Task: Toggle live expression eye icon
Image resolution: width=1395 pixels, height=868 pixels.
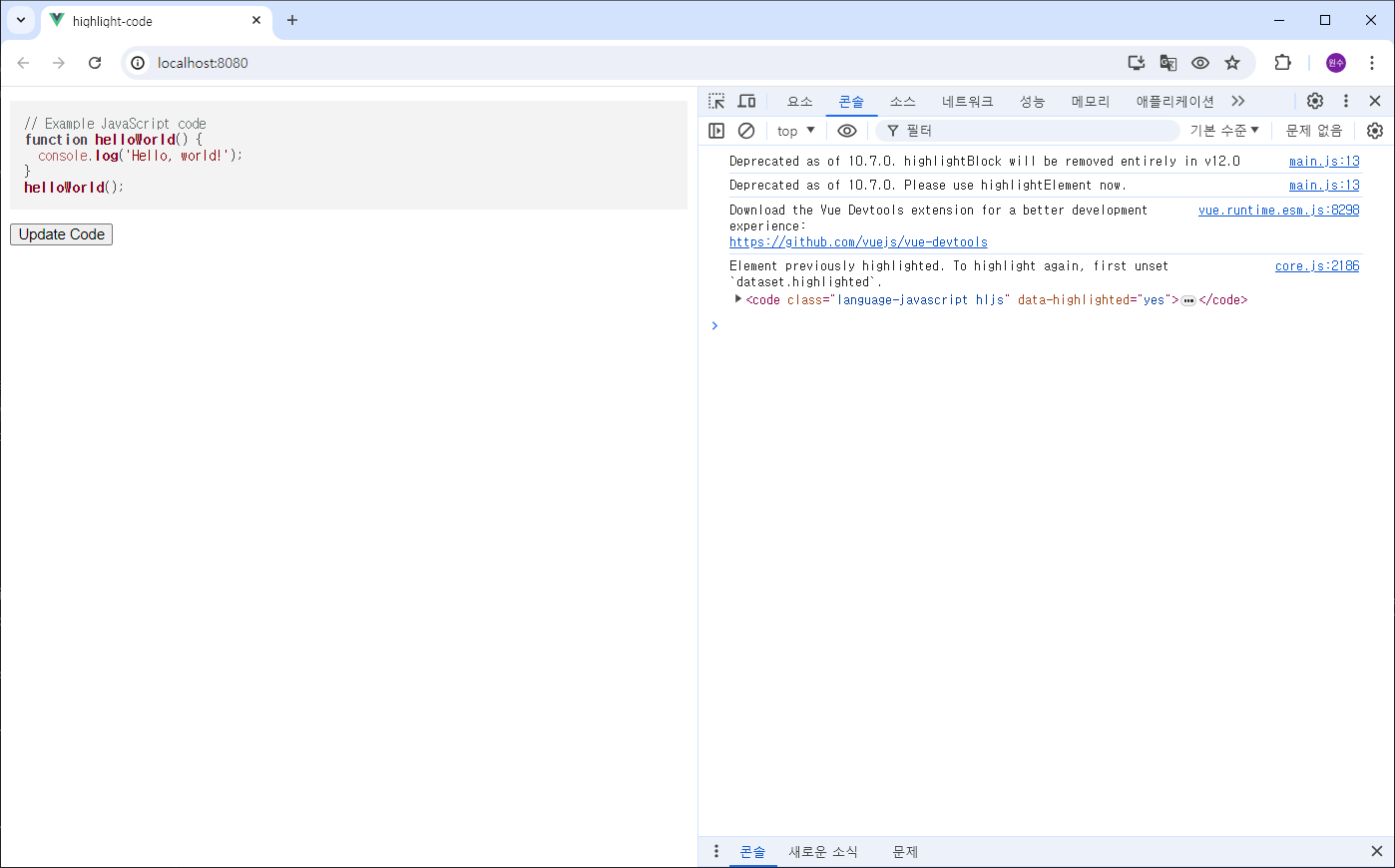Action: click(847, 131)
